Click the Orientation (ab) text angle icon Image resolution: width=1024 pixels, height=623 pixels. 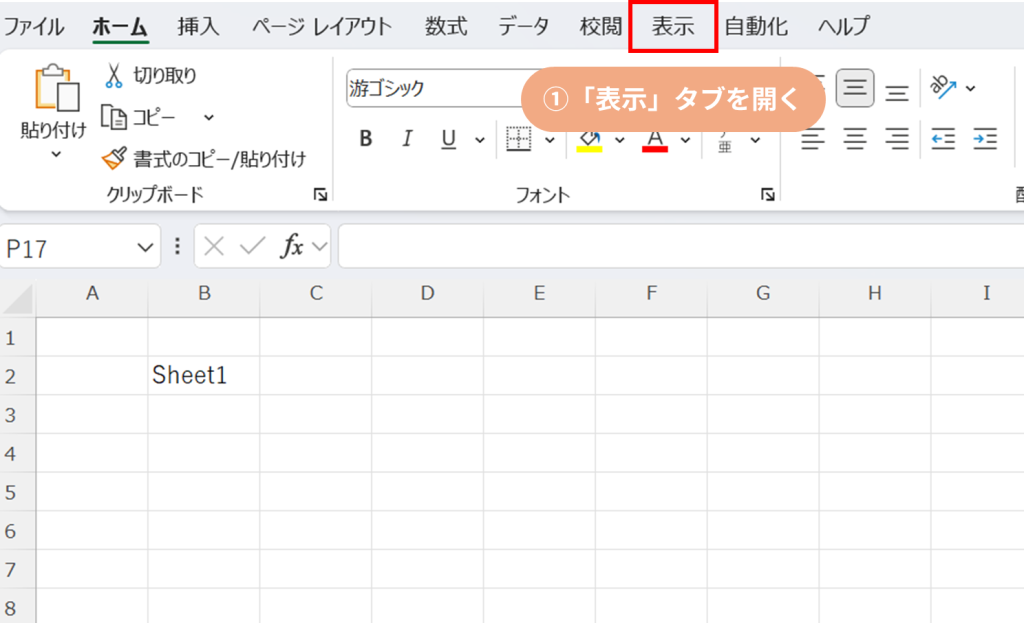tap(943, 88)
